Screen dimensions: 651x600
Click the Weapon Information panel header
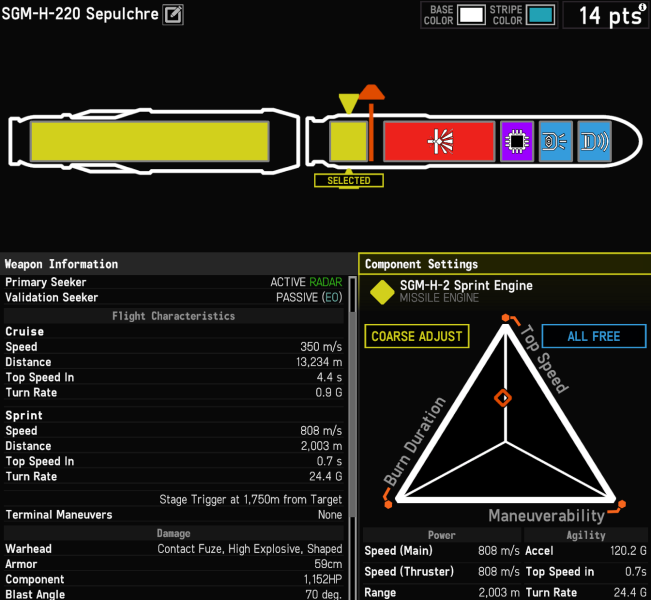pyautogui.click(x=178, y=264)
